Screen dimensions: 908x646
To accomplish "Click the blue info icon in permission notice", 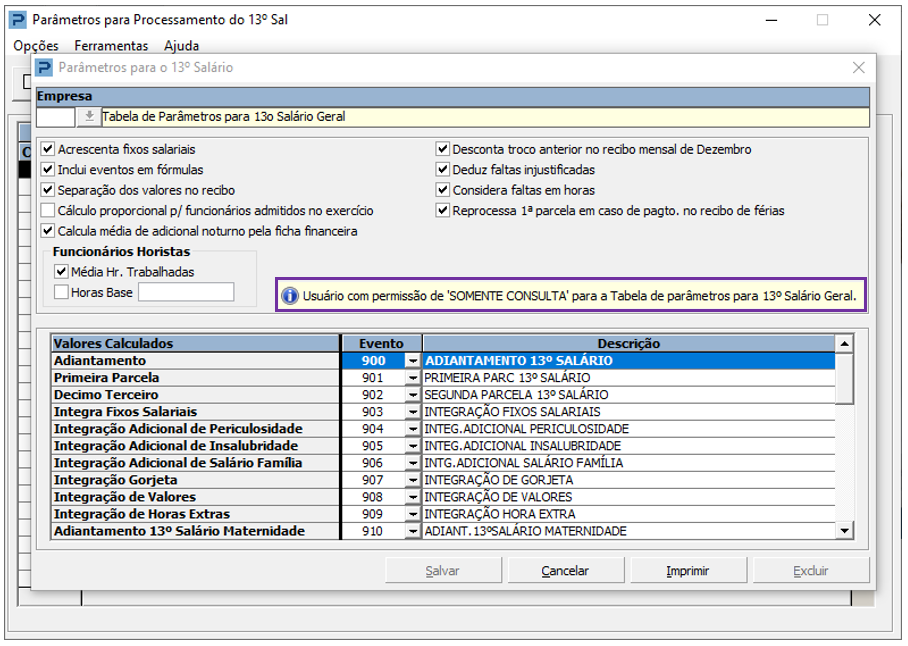I will tap(290, 296).
